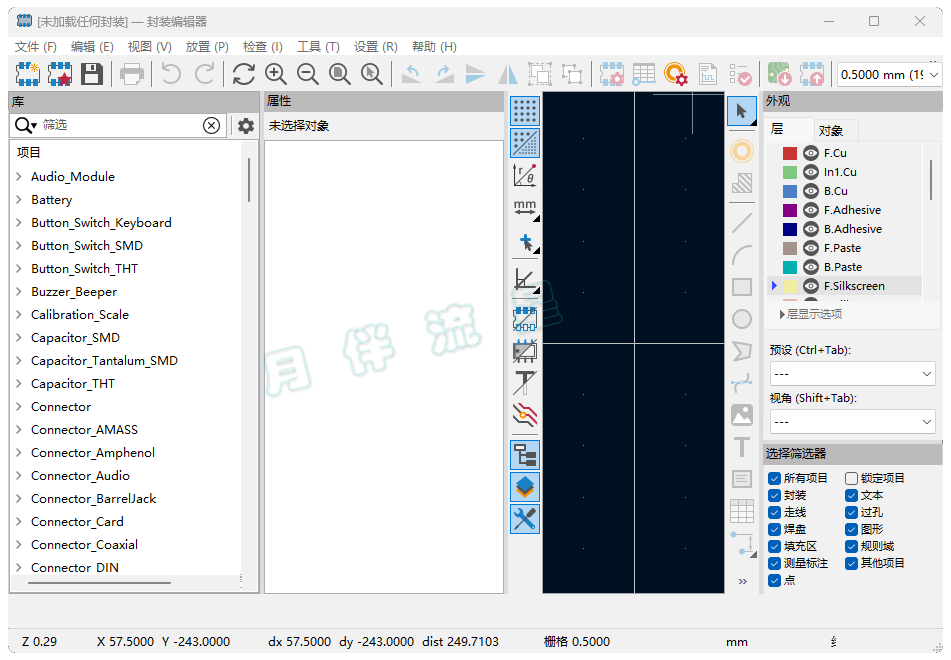This screenshot has width=951, height=660.
Task: Open the 编辑 (E) menu
Action: [x=92, y=47]
